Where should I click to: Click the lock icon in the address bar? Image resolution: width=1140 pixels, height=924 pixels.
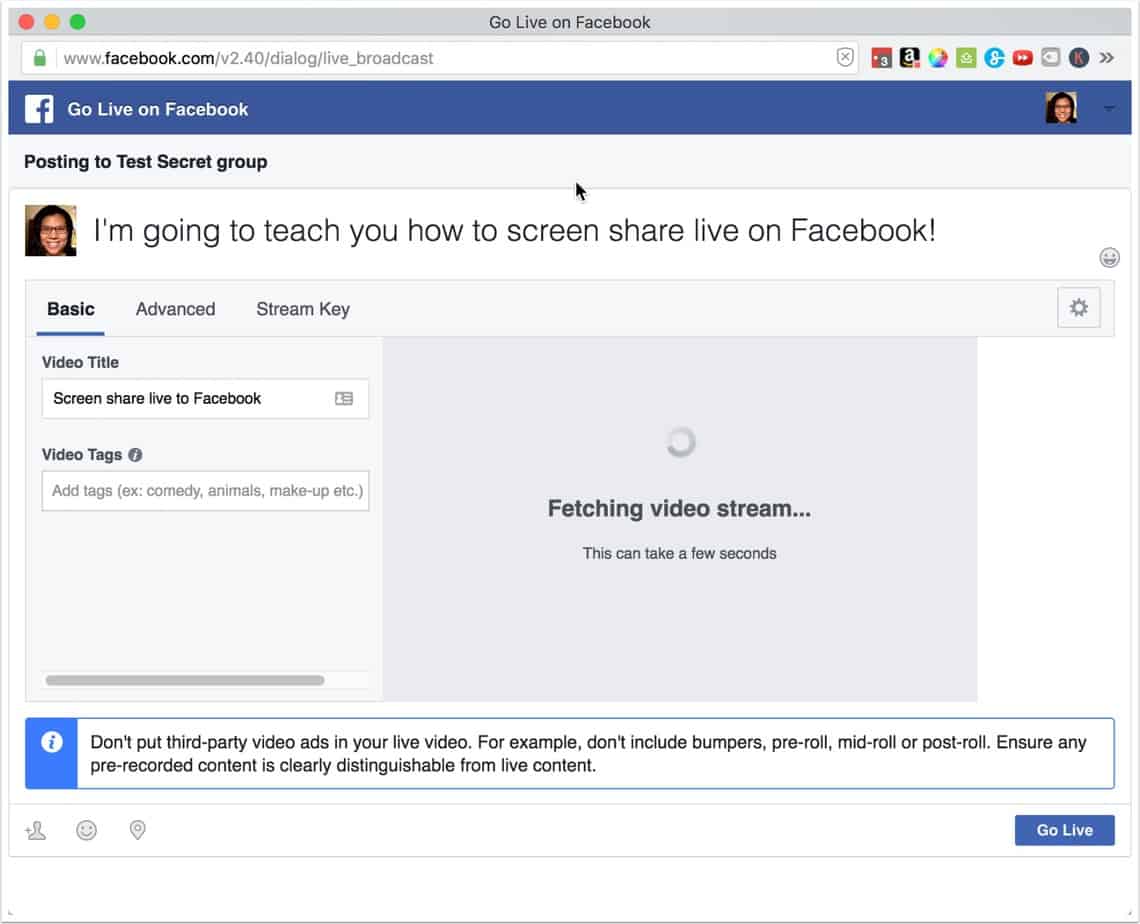(38, 58)
